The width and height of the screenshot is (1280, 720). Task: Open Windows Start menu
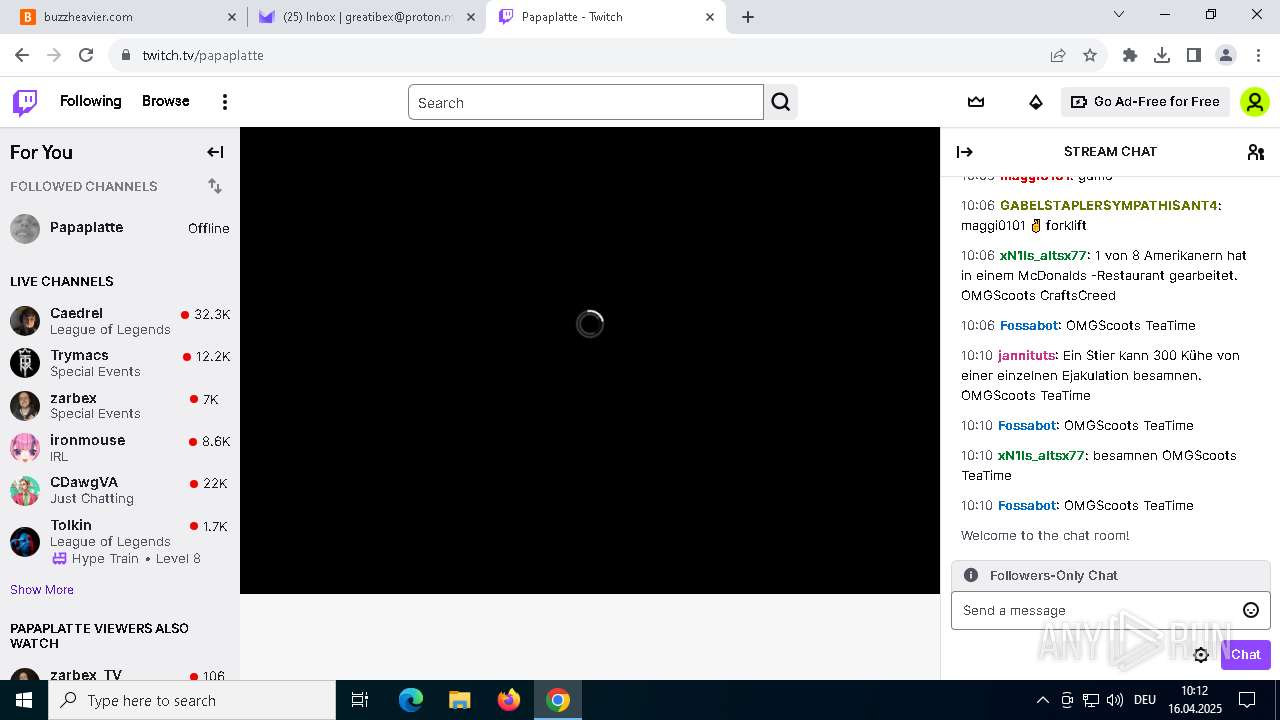click(24, 700)
